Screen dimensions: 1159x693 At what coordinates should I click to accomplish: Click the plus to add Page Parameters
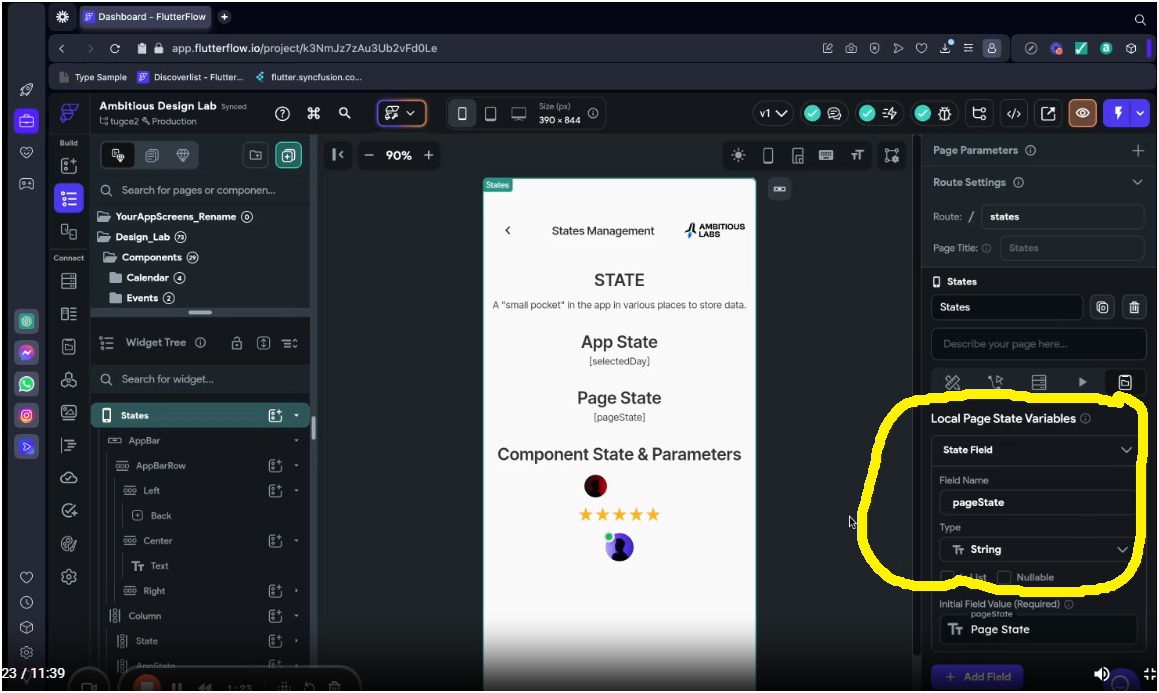coord(1137,151)
